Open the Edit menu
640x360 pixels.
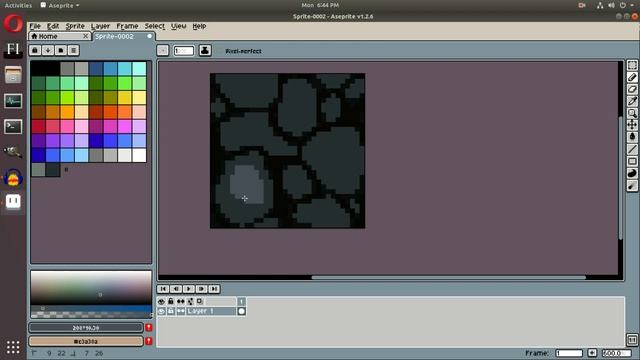click(53, 26)
